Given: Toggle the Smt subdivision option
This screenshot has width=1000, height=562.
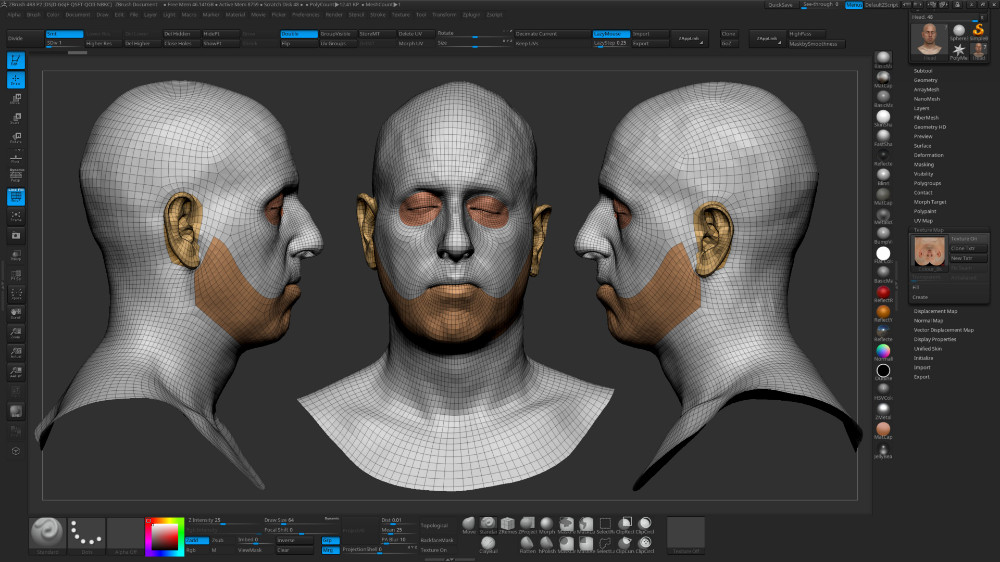Looking at the screenshot, I should point(64,34).
